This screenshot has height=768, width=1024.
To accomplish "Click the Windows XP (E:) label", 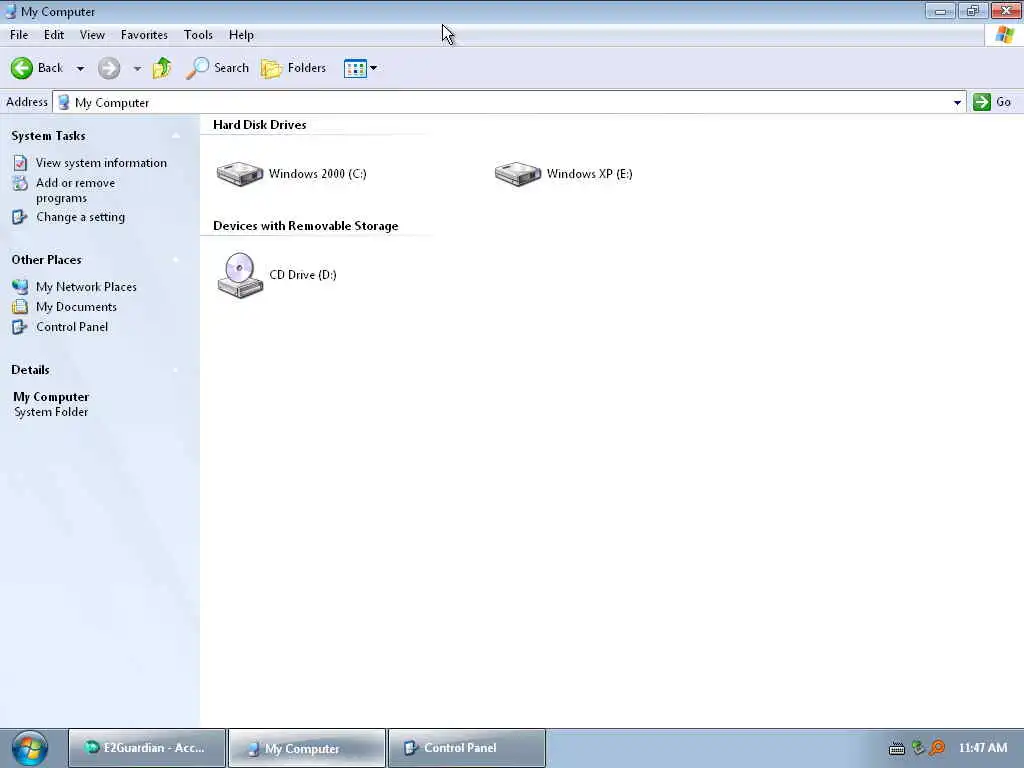I will pos(590,174).
